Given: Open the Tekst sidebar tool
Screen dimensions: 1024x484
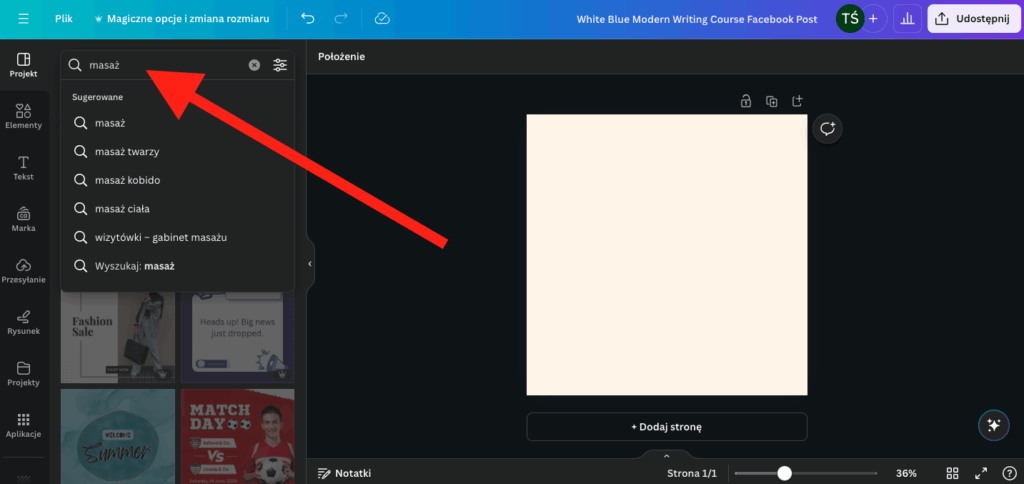Looking at the screenshot, I should pos(24,168).
